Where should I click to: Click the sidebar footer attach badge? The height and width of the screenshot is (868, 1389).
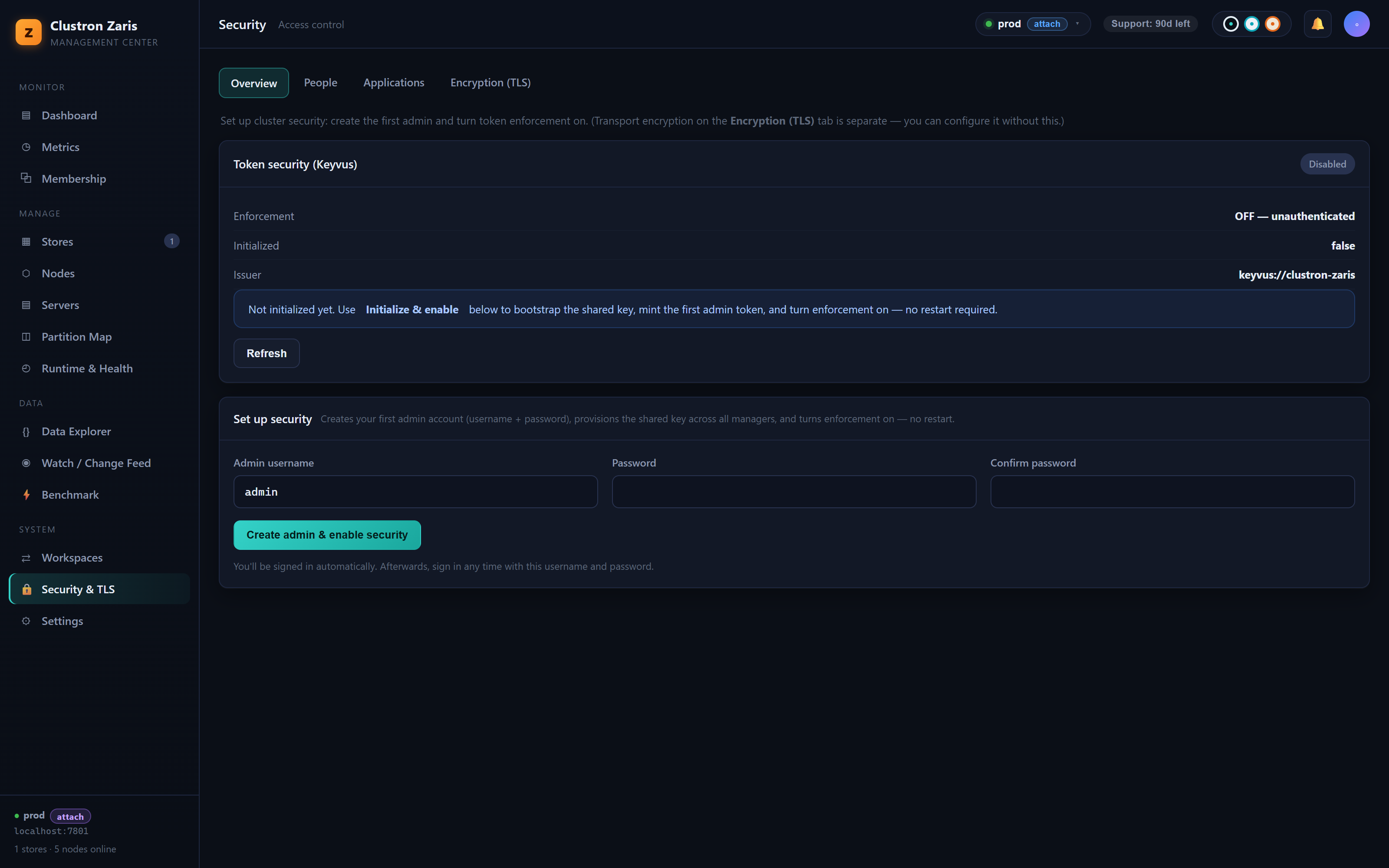70,816
